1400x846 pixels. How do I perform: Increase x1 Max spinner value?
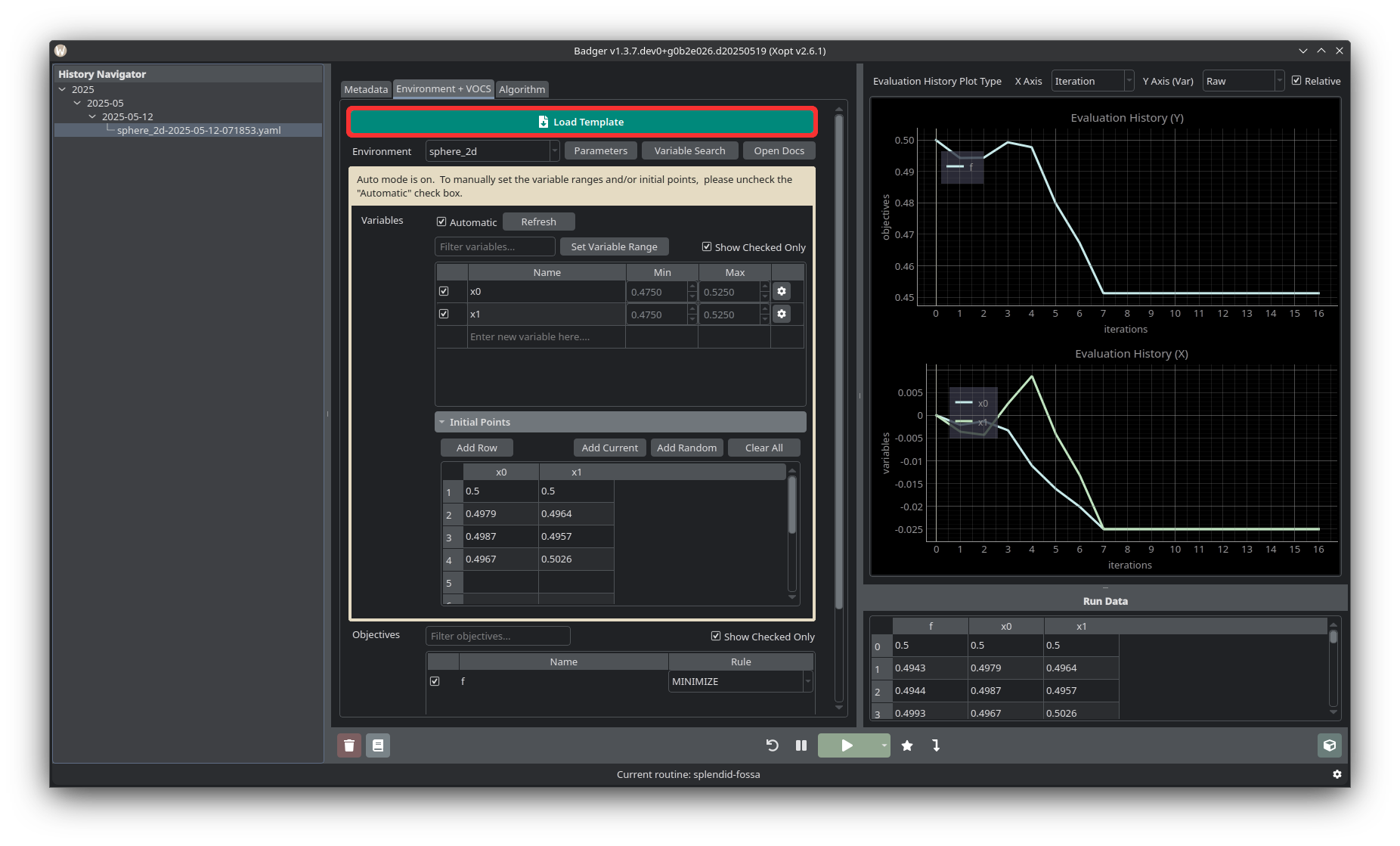tap(764, 309)
